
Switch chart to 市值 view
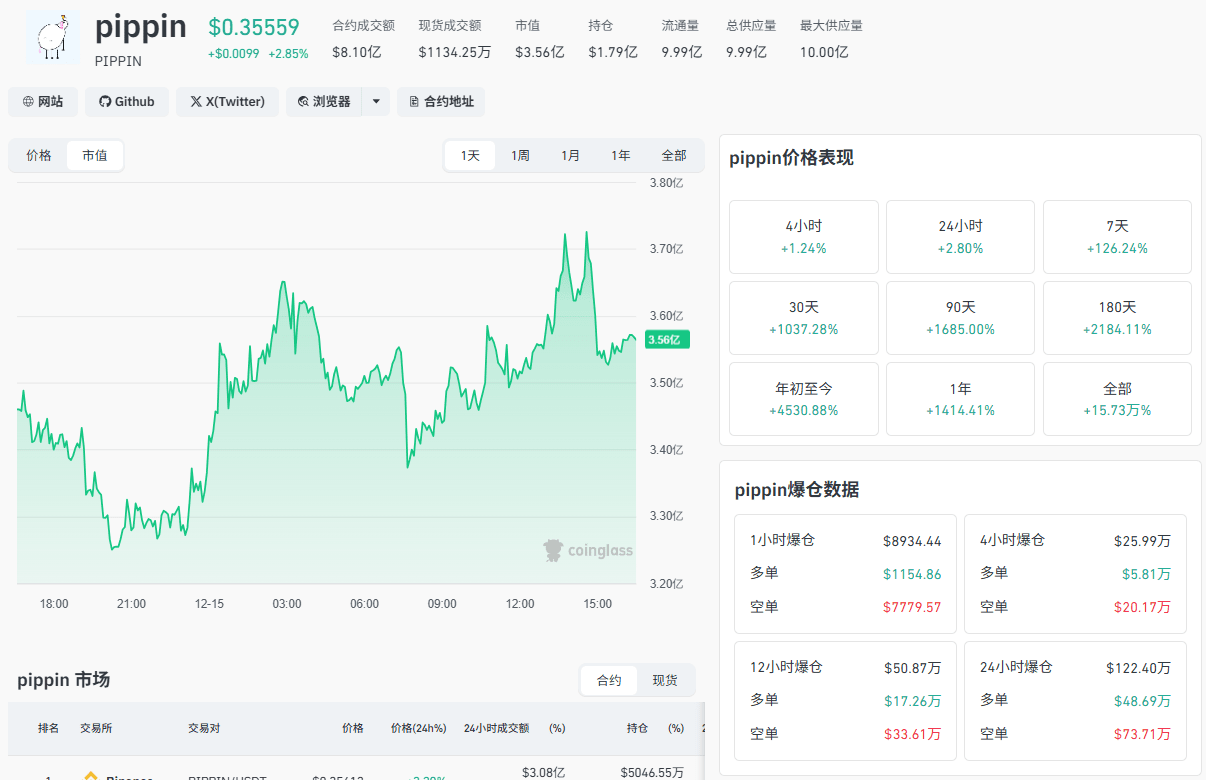point(95,155)
